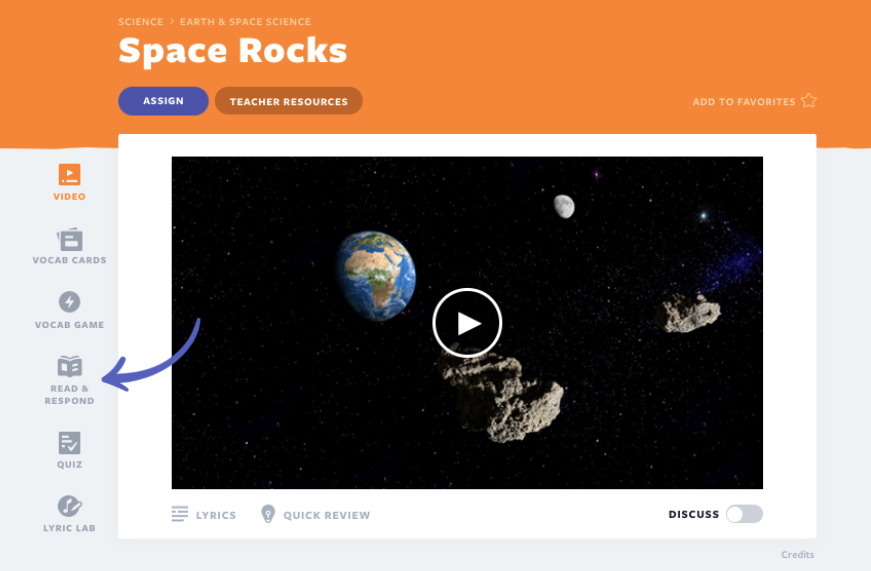Click the lines icon beside Lyrics
871x571 pixels.
tap(180, 514)
